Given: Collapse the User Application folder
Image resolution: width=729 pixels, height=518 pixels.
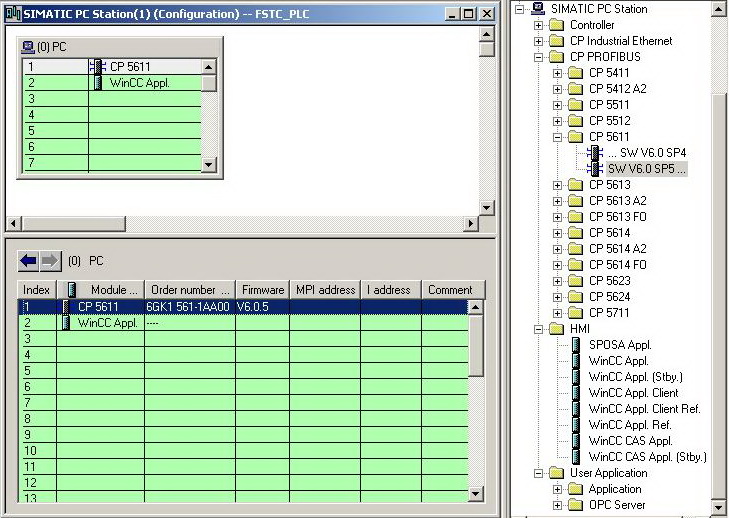Looking at the screenshot, I should click(x=538, y=473).
